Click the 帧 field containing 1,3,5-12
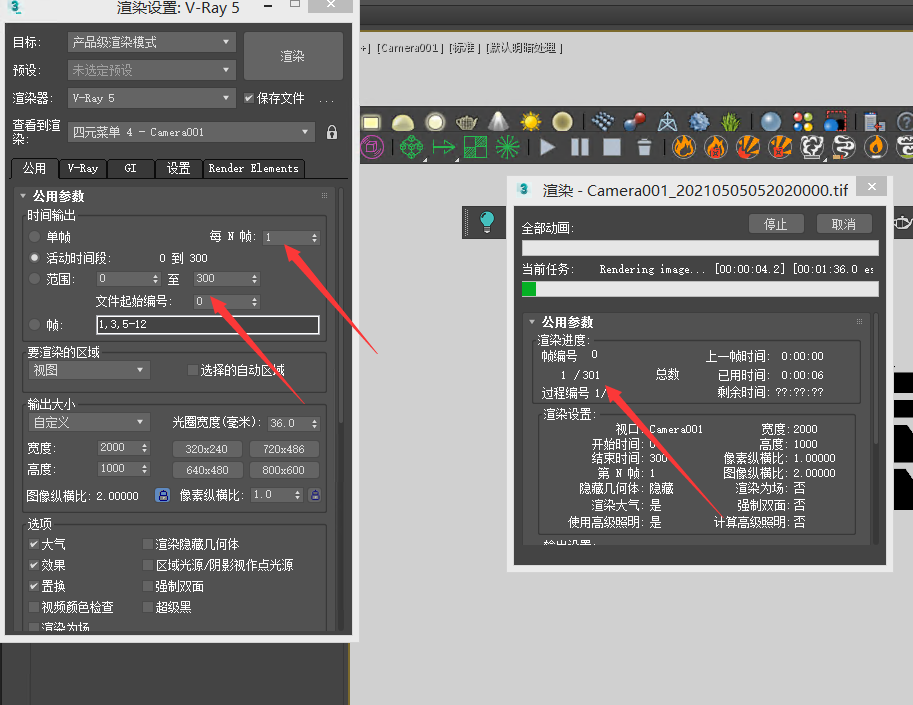 coord(207,325)
